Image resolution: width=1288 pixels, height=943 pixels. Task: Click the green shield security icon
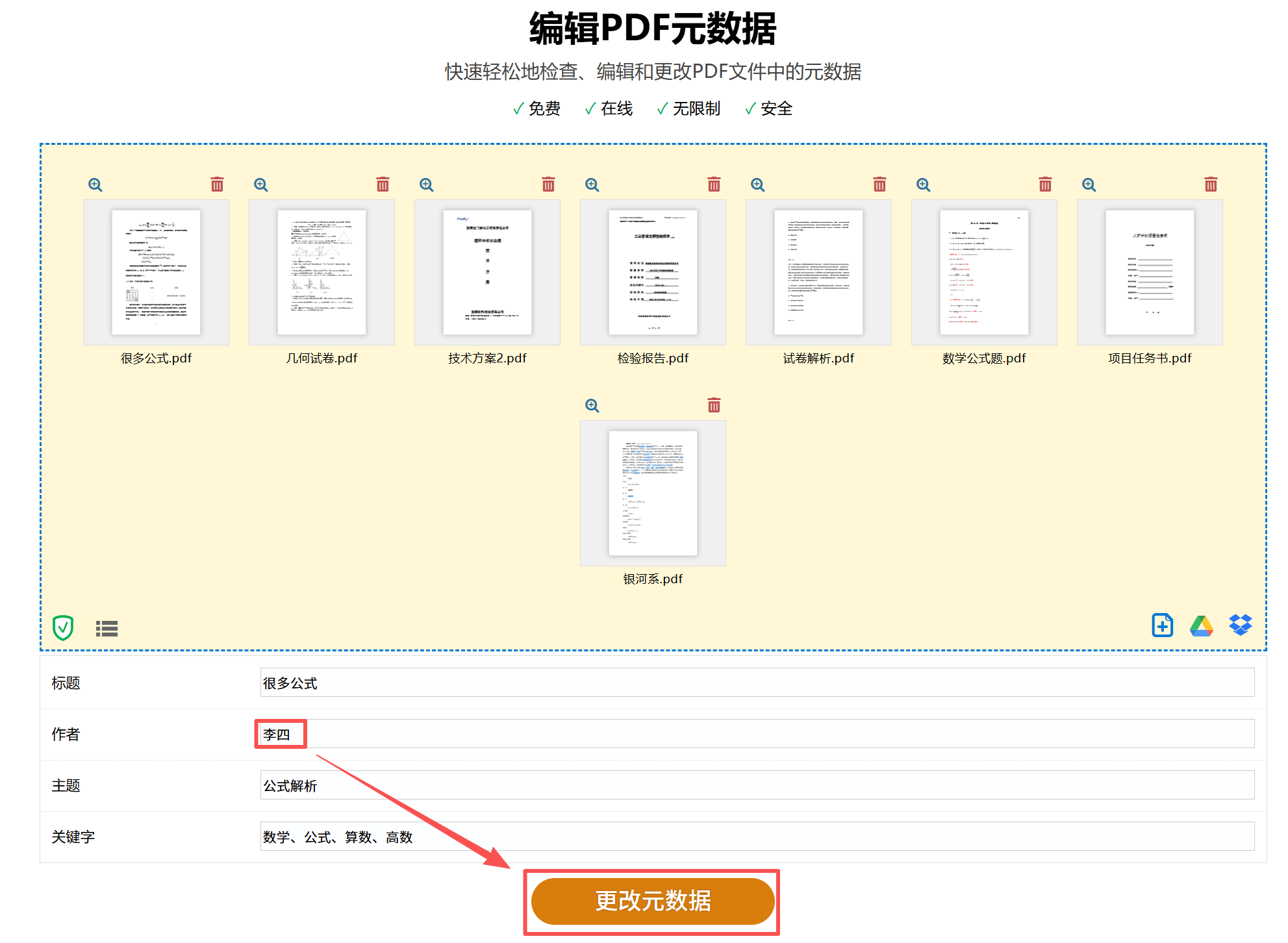click(x=63, y=627)
